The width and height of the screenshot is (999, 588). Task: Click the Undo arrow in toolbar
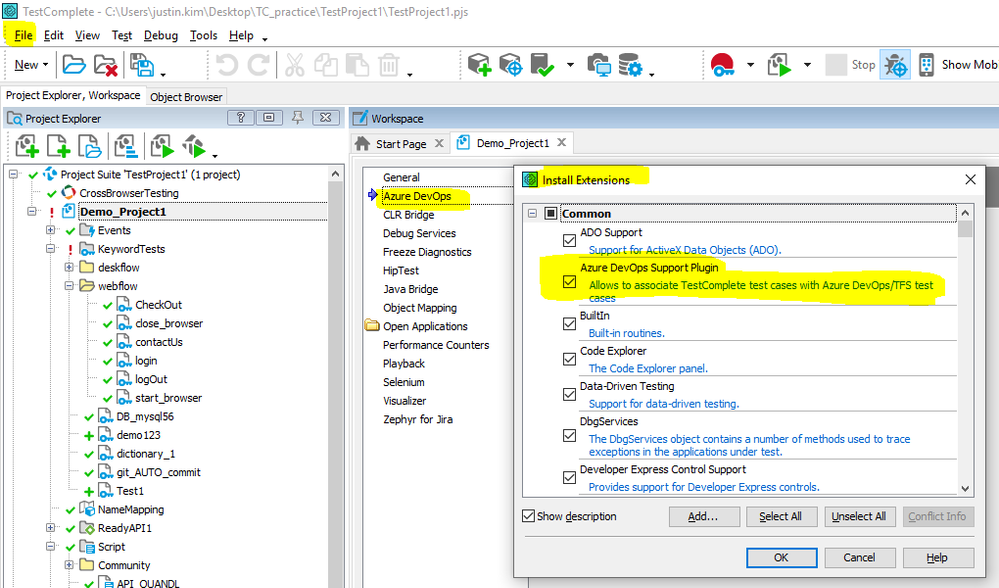tap(226, 65)
